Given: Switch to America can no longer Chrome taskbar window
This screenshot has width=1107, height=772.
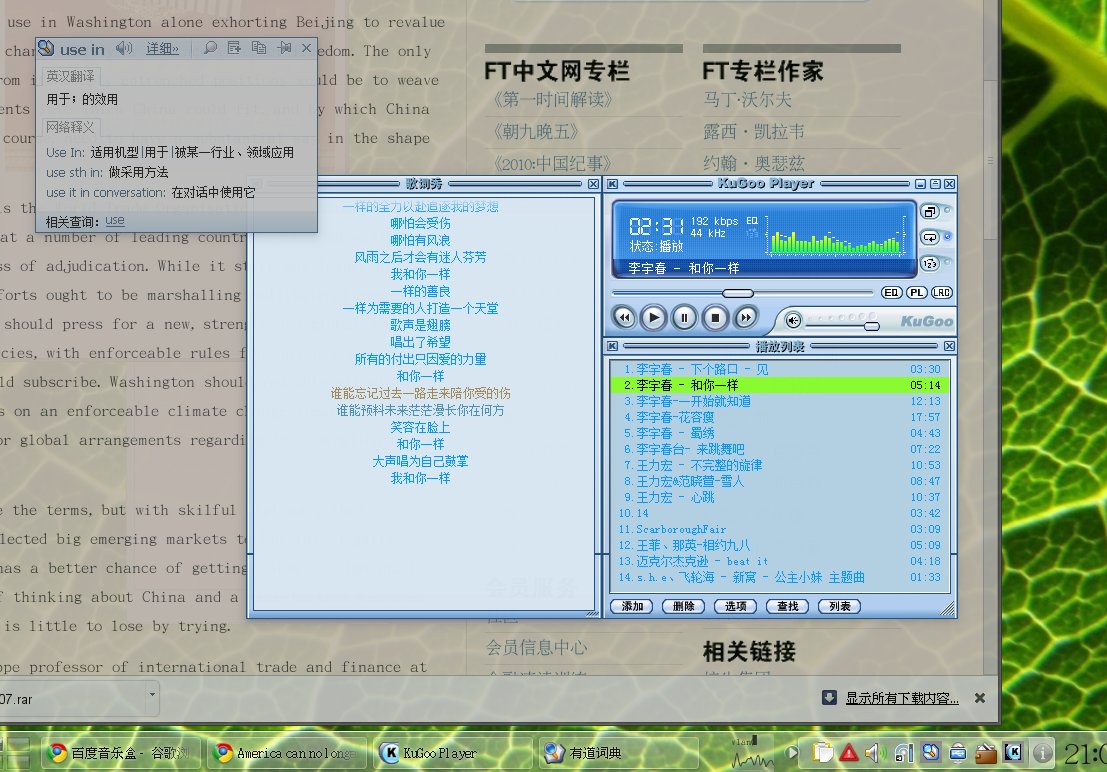Looking at the screenshot, I should pos(289,753).
